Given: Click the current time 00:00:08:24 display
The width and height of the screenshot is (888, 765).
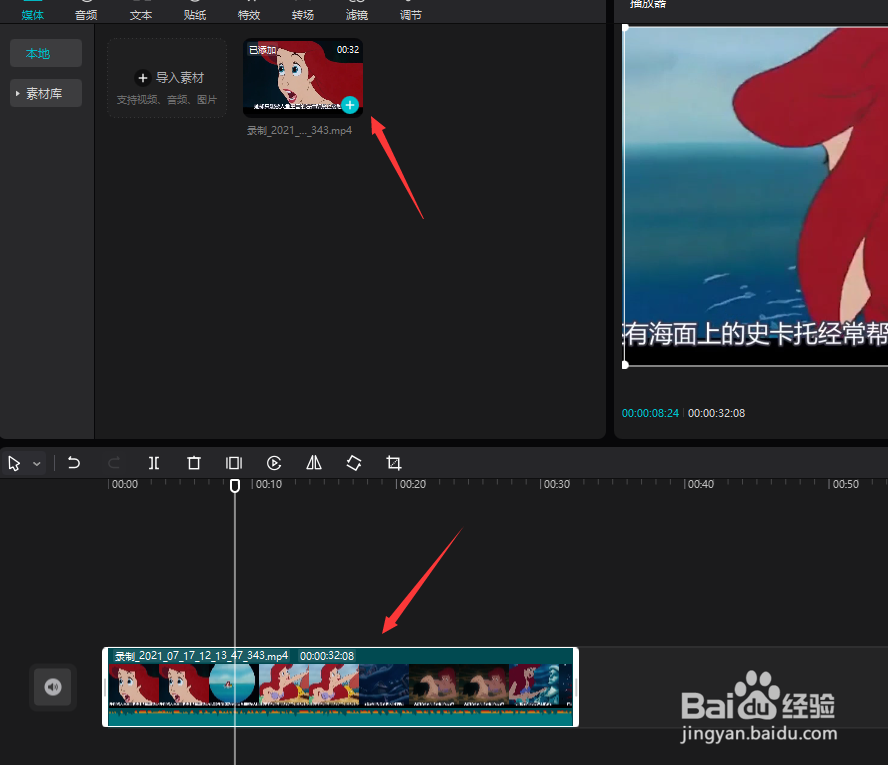Looking at the screenshot, I should tap(650, 413).
